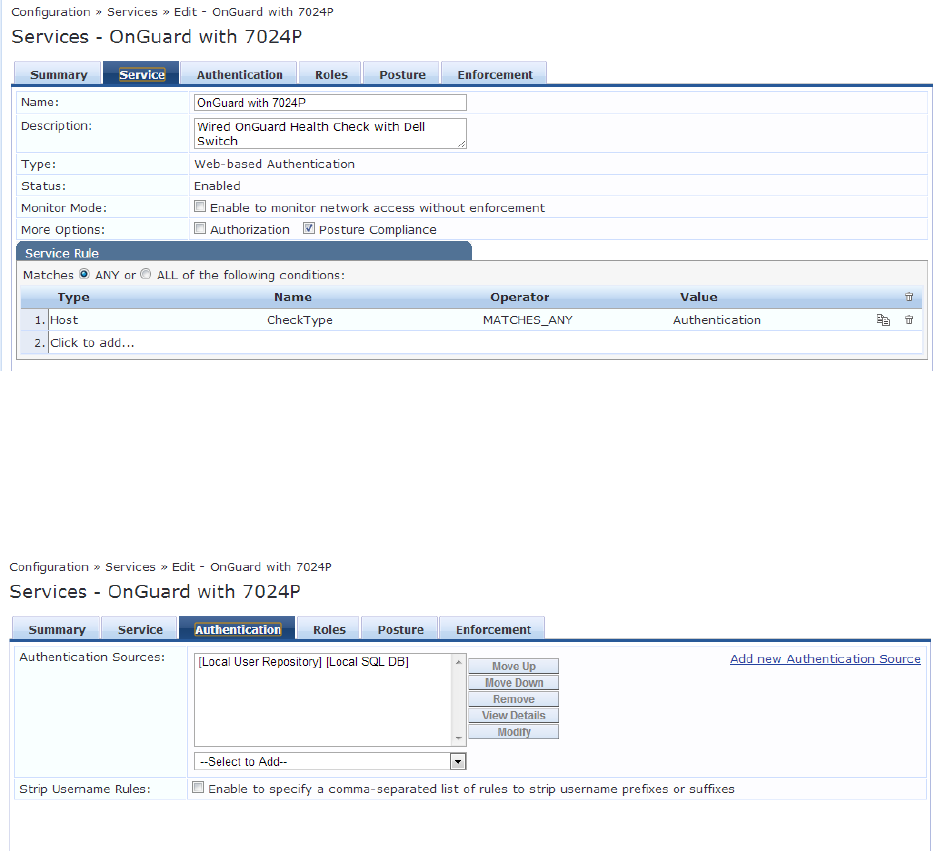This screenshot has height=851, width=937.
Task: Switch to Service tab in lower panel
Action: coord(140,629)
